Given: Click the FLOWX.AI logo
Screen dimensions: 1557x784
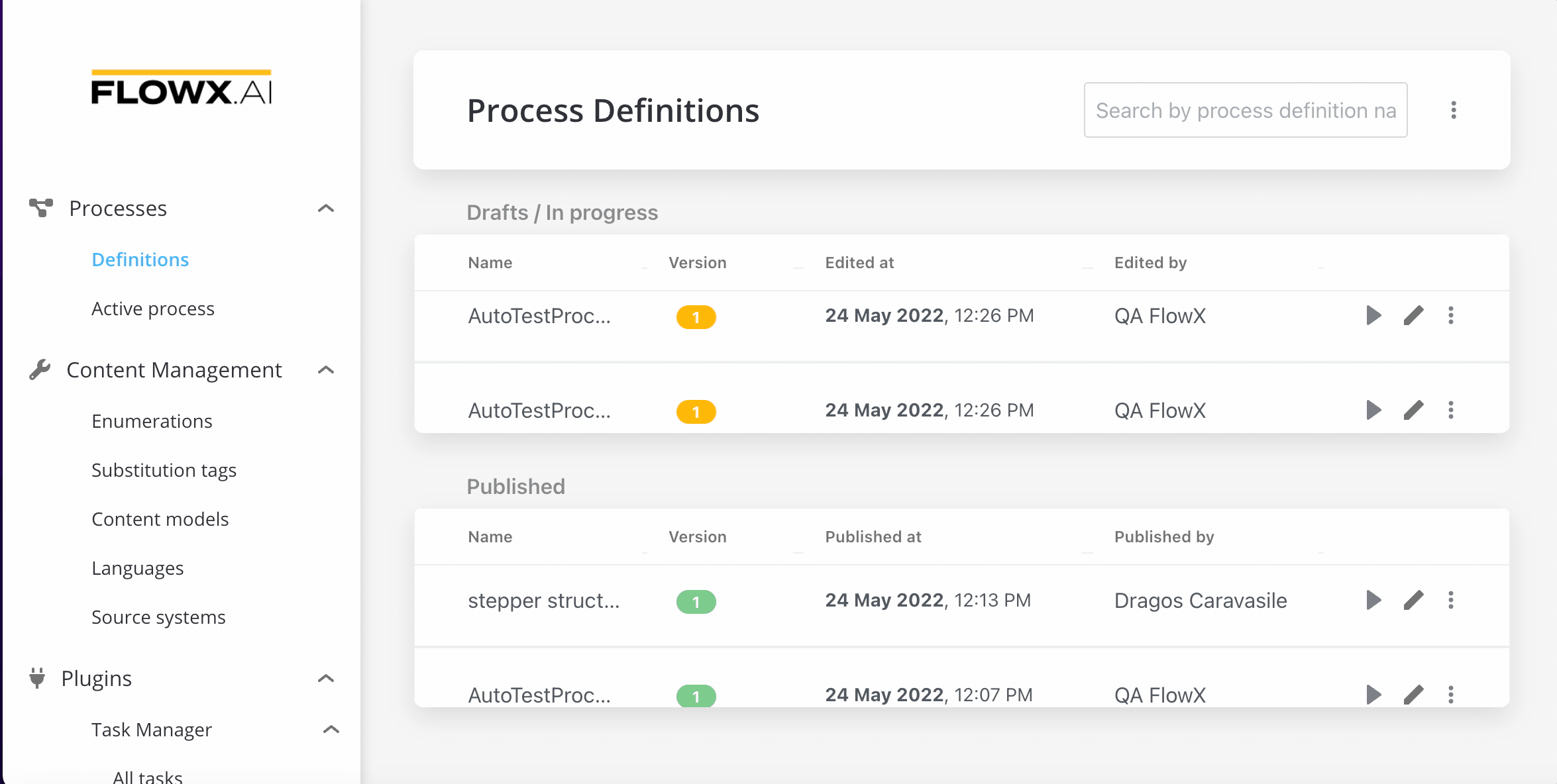Looking at the screenshot, I should point(182,87).
